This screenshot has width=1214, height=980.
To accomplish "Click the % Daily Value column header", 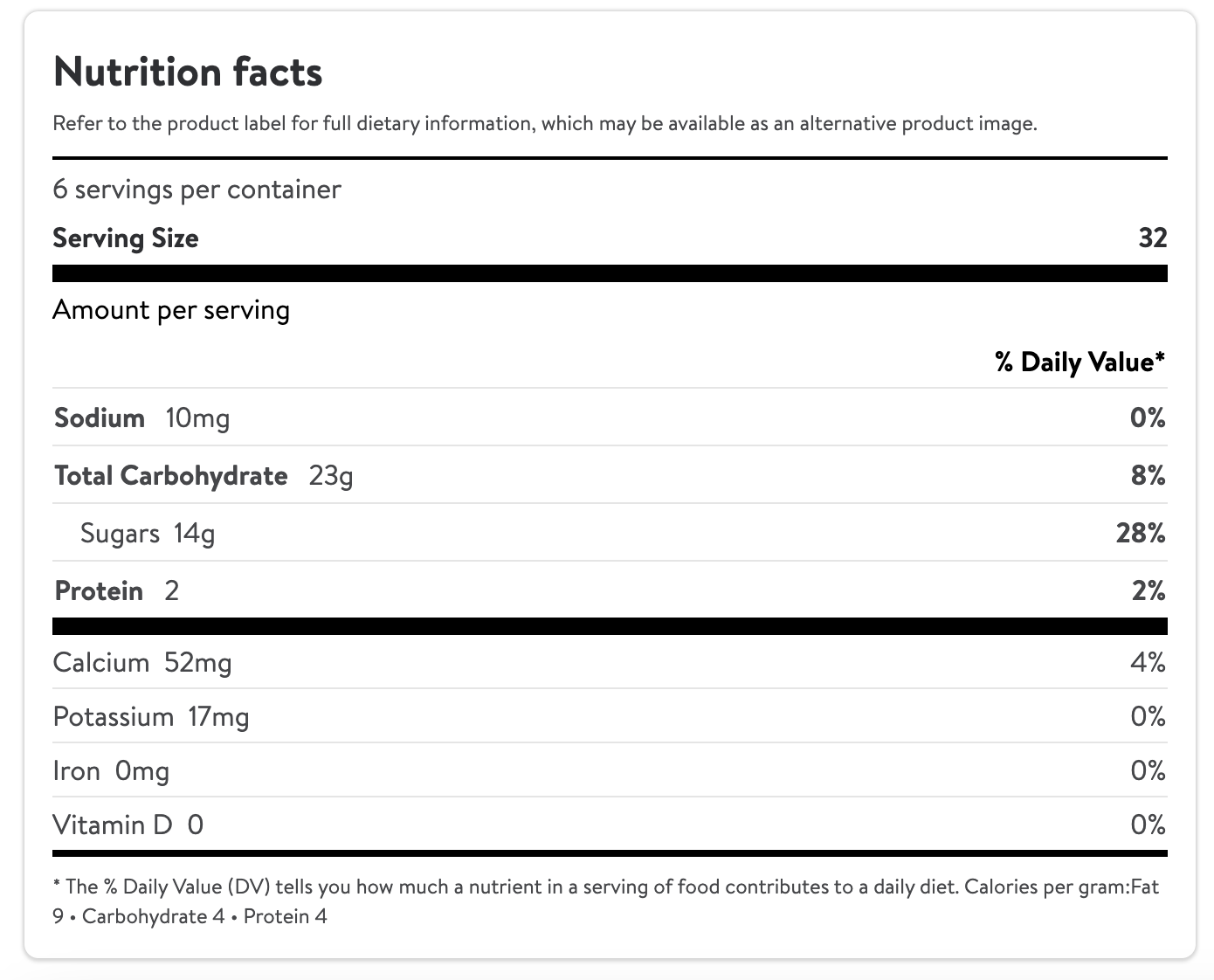I will (x=1079, y=362).
